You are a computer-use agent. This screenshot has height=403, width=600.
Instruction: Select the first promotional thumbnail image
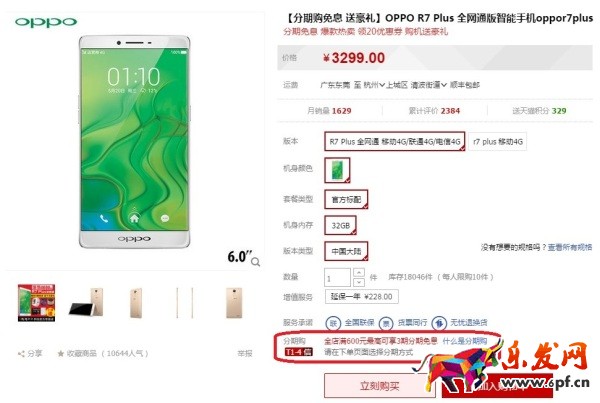click(37, 303)
